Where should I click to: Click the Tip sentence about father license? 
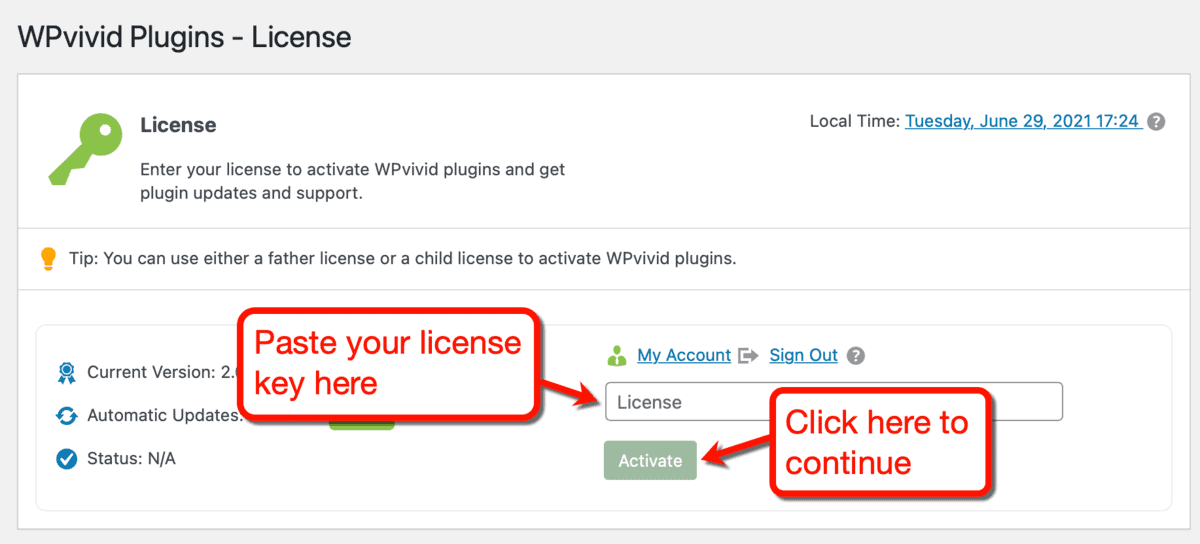pyautogui.click(x=402, y=258)
